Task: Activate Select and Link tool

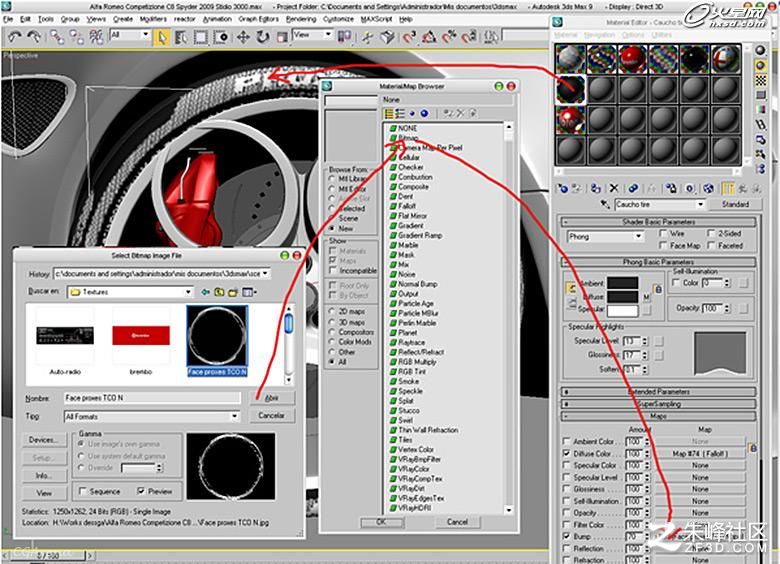Action: 57,37
